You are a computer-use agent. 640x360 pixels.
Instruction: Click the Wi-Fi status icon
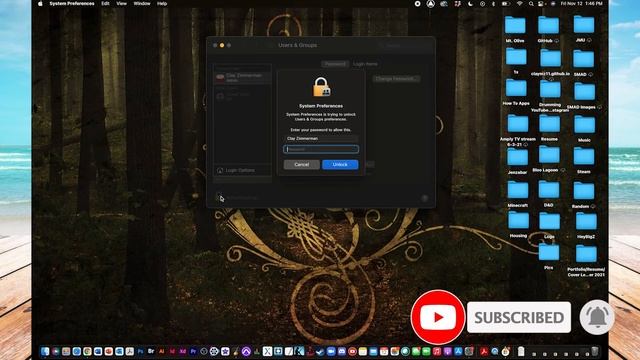click(519, 3)
